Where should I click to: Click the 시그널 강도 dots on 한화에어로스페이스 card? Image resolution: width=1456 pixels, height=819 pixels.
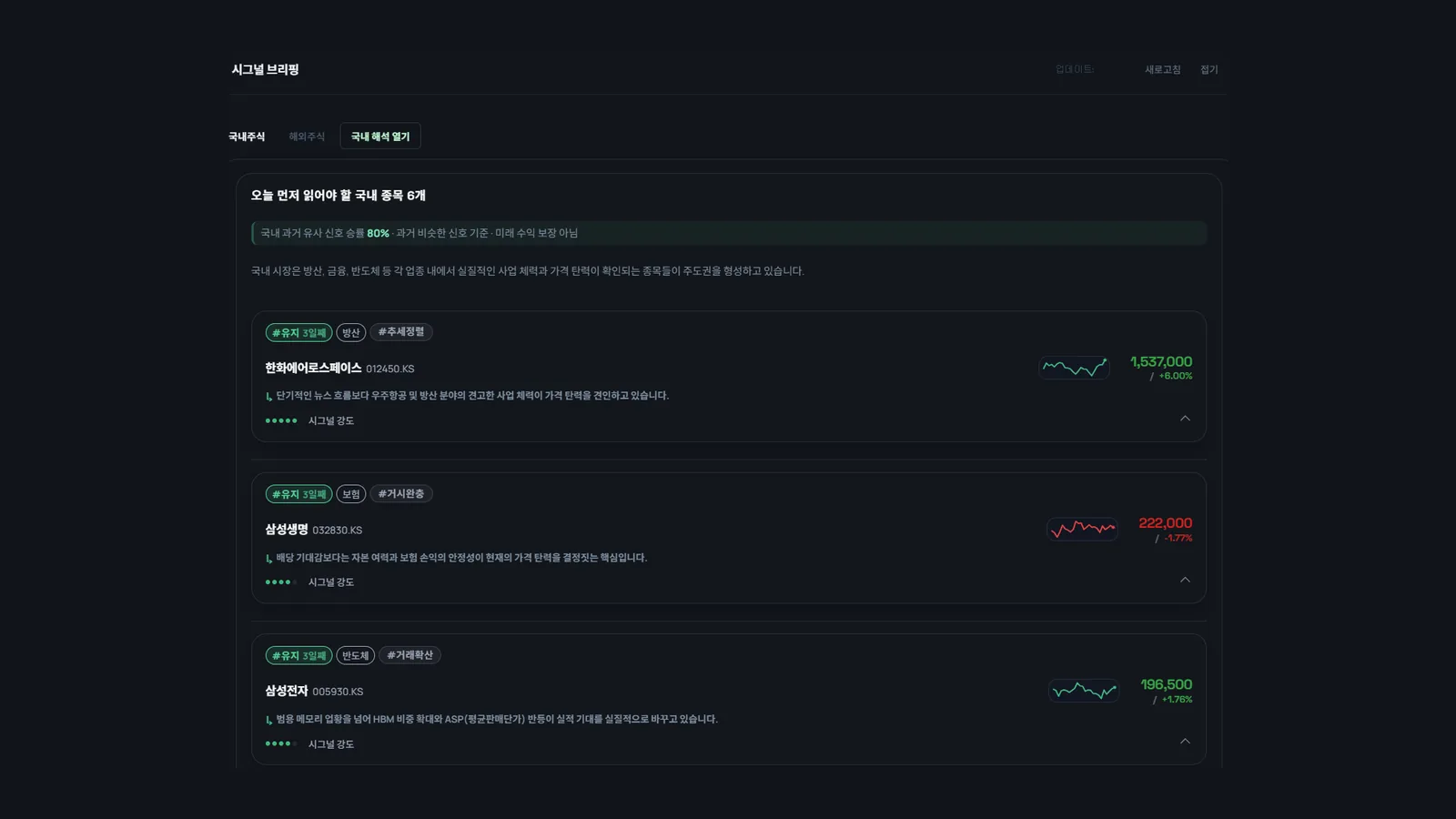pyautogui.click(x=281, y=420)
